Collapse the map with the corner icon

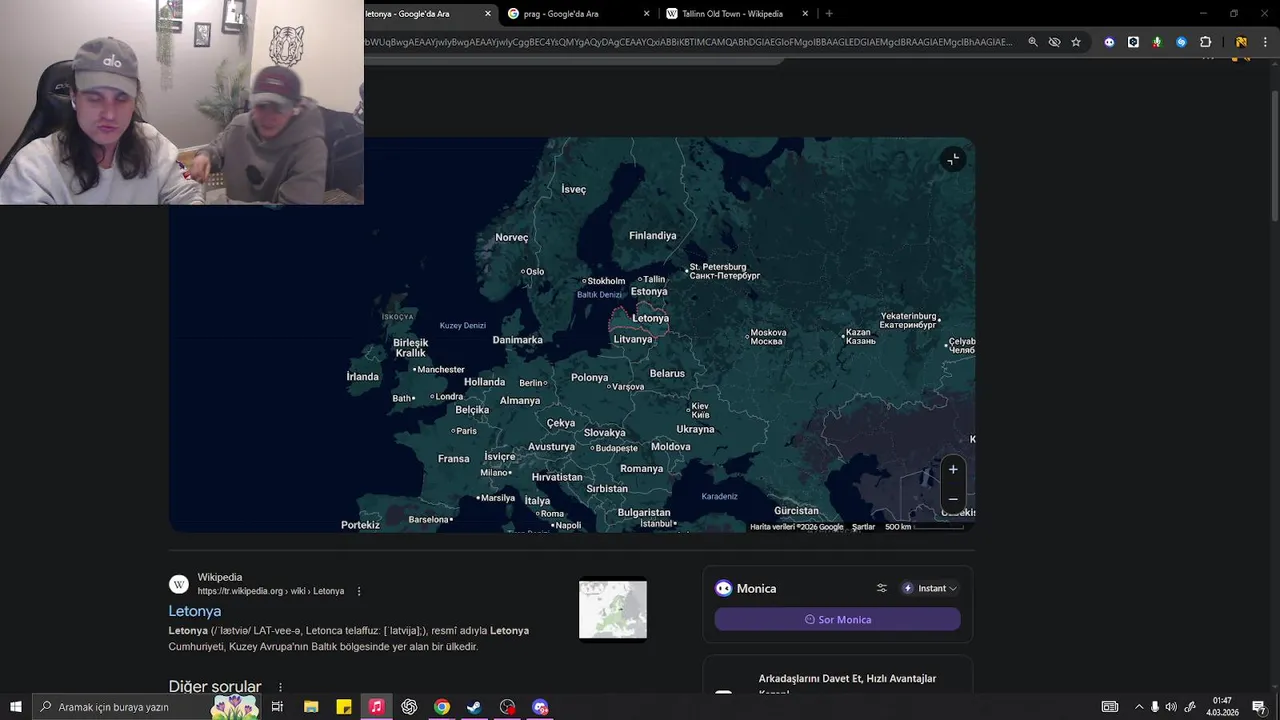[953, 160]
